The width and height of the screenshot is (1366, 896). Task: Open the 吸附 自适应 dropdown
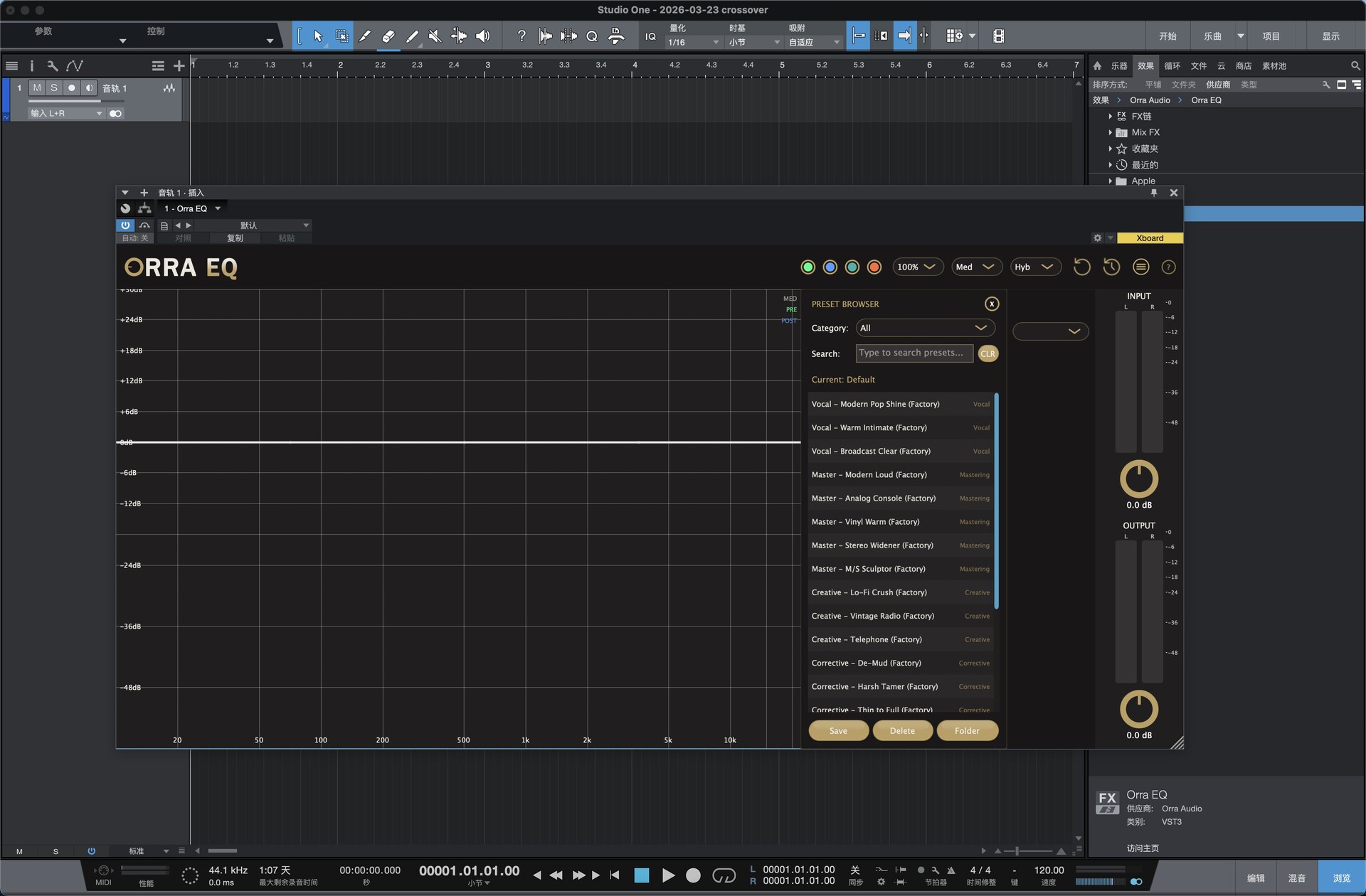[x=813, y=43]
